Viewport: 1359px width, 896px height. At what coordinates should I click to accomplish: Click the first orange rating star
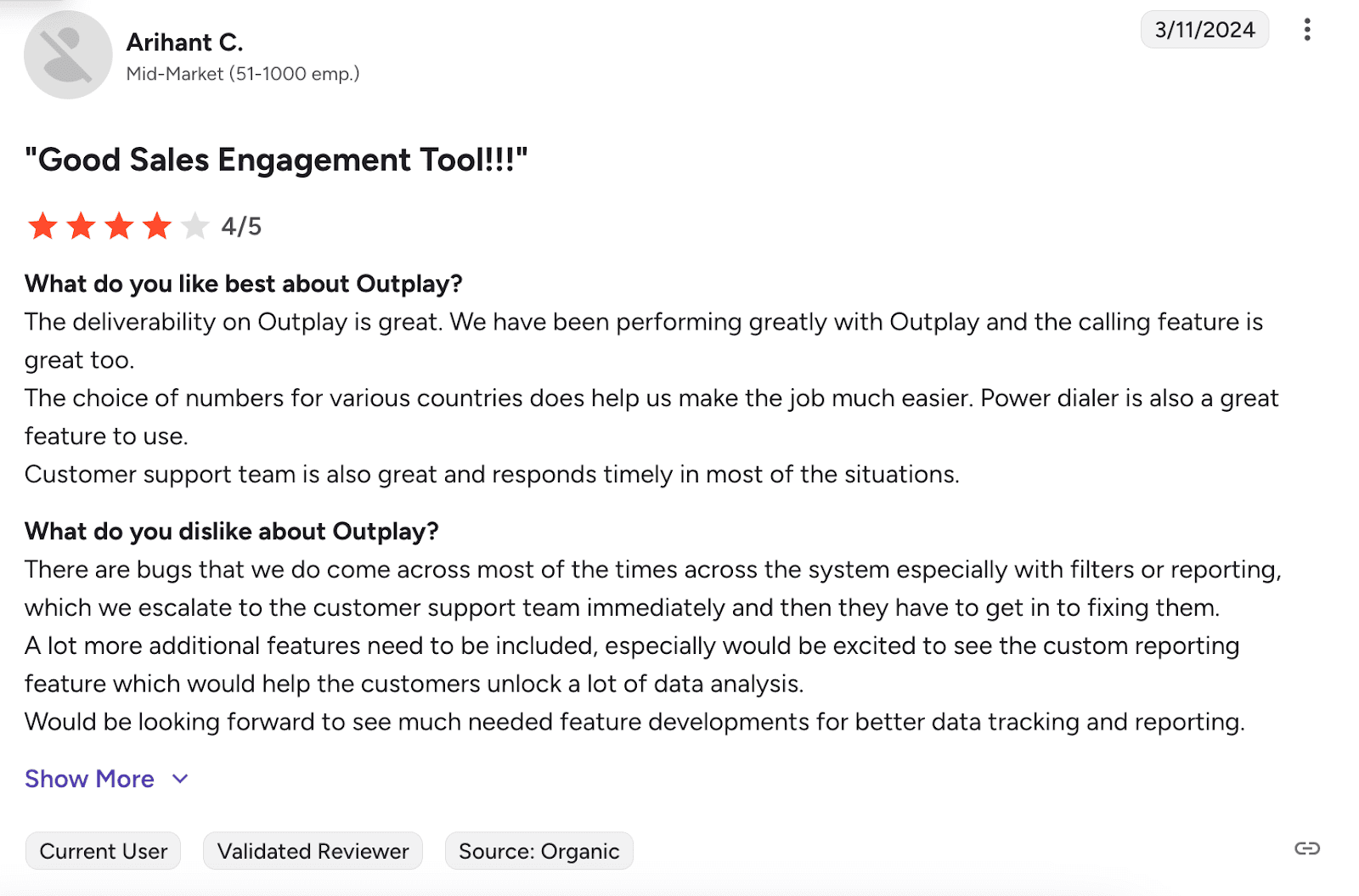42,227
